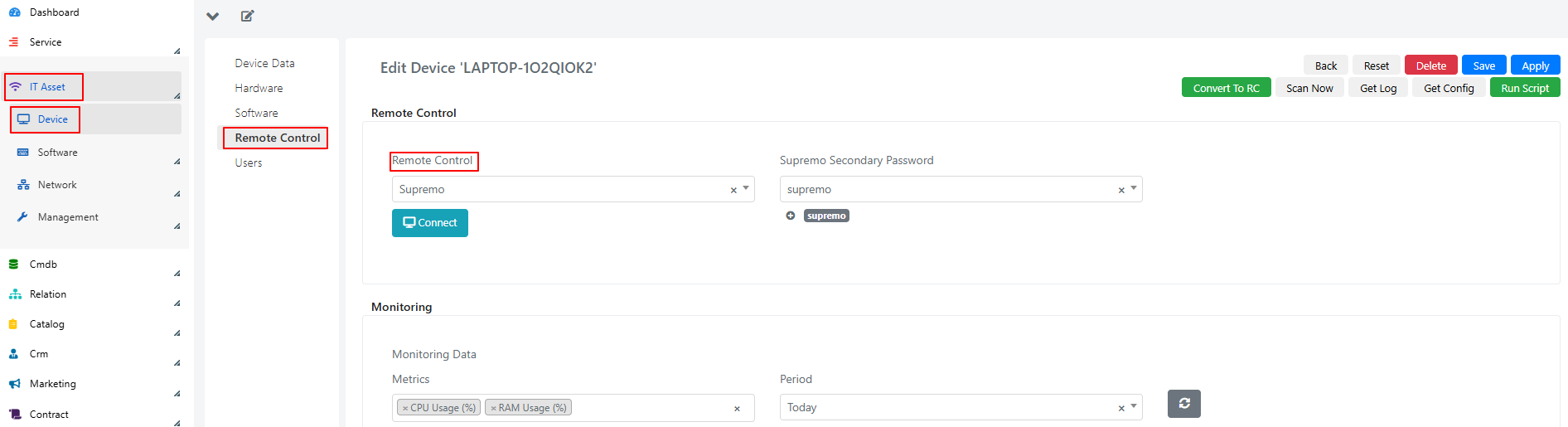The width and height of the screenshot is (1568, 427).
Task: Click the Run Script button
Action: [1525, 88]
